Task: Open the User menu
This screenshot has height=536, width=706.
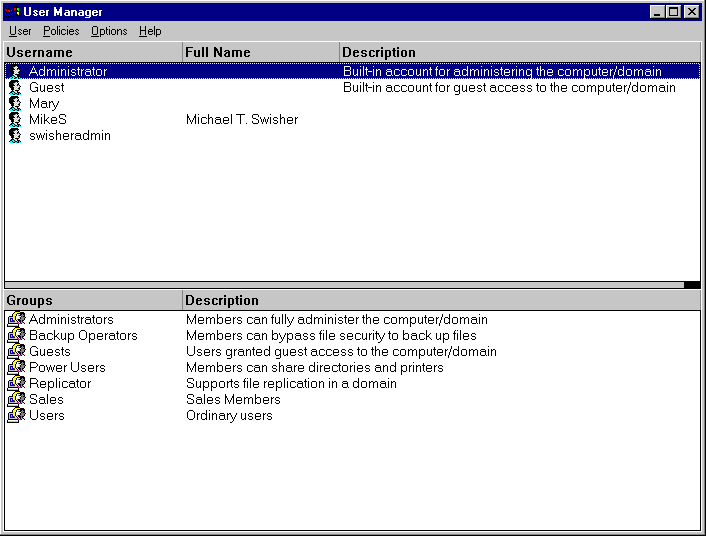Action: (x=20, y=31)
